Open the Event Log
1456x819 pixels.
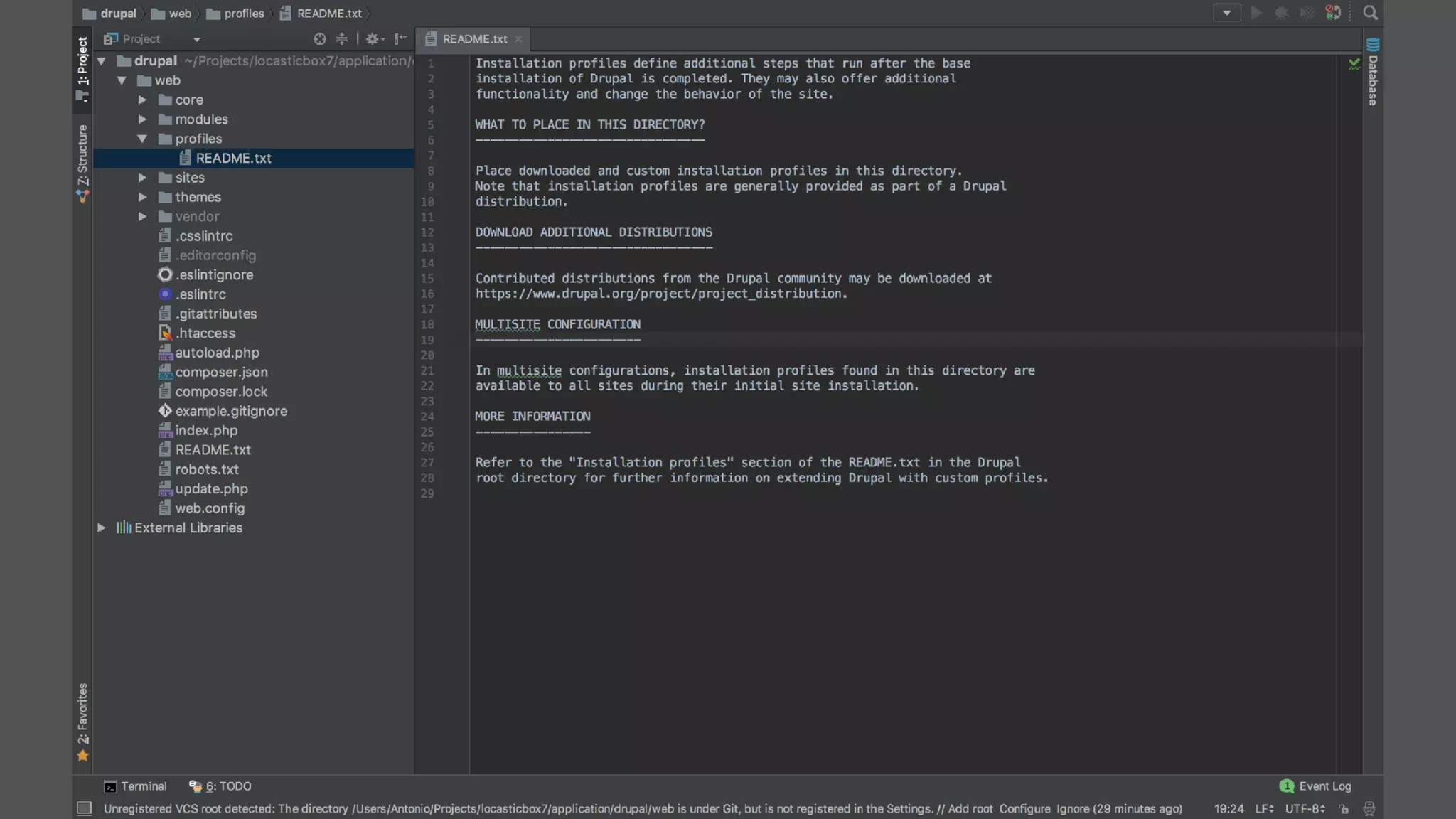(1315, 786)
